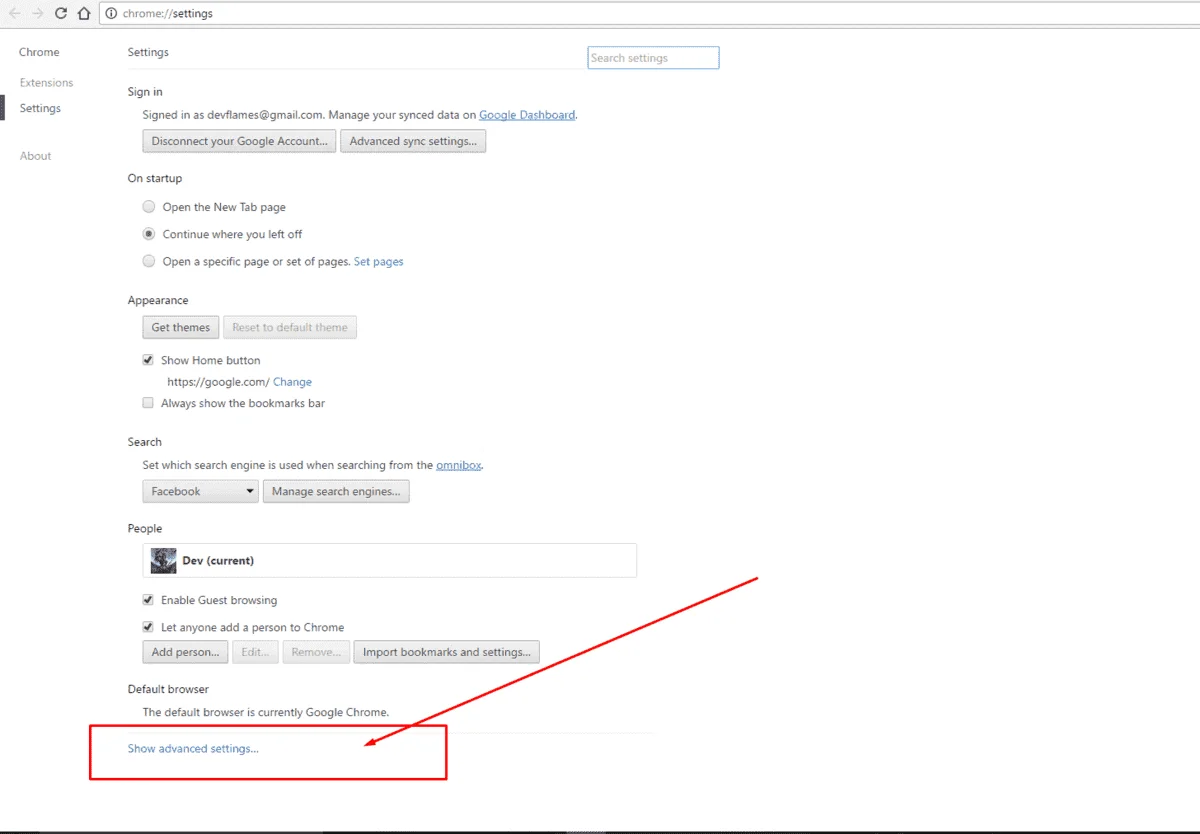Click the 'Search' section heading
1200x834 pixels.
[145, 442]
